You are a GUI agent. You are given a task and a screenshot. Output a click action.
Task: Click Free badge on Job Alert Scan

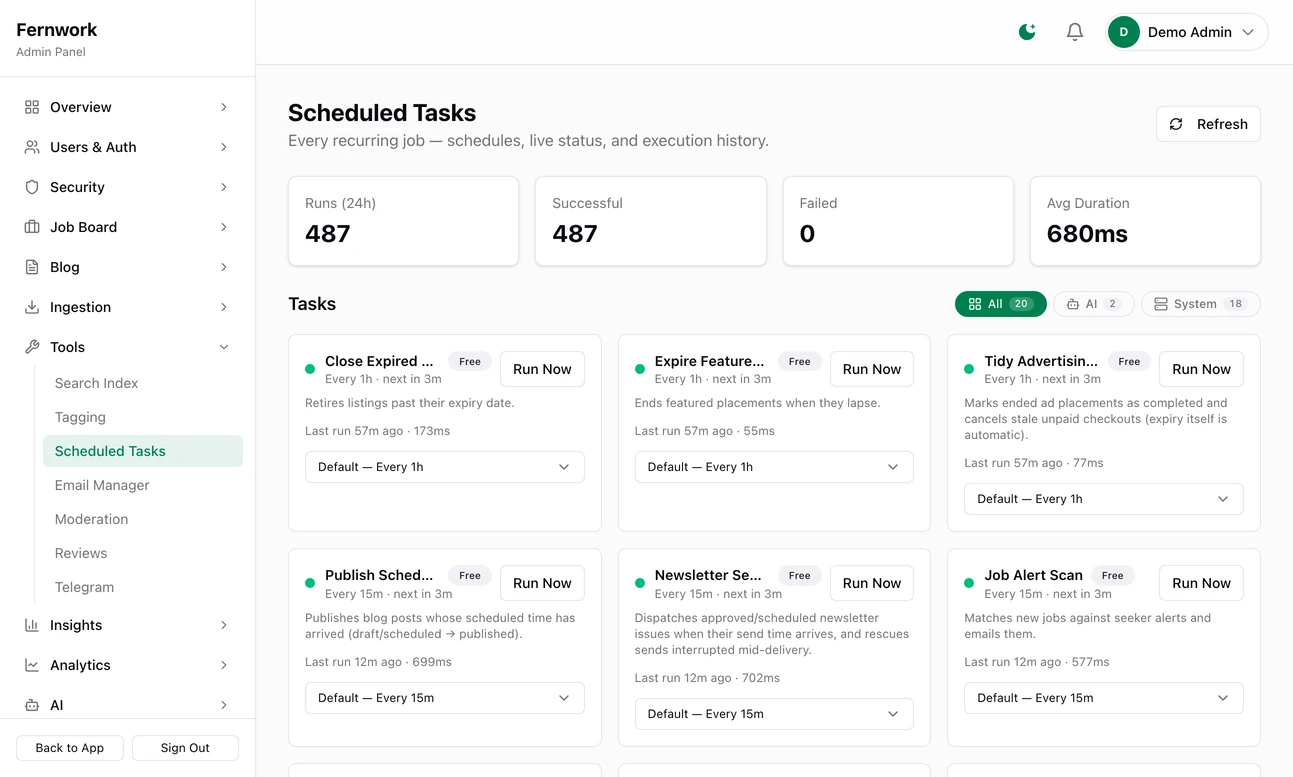click(1113, 575)
